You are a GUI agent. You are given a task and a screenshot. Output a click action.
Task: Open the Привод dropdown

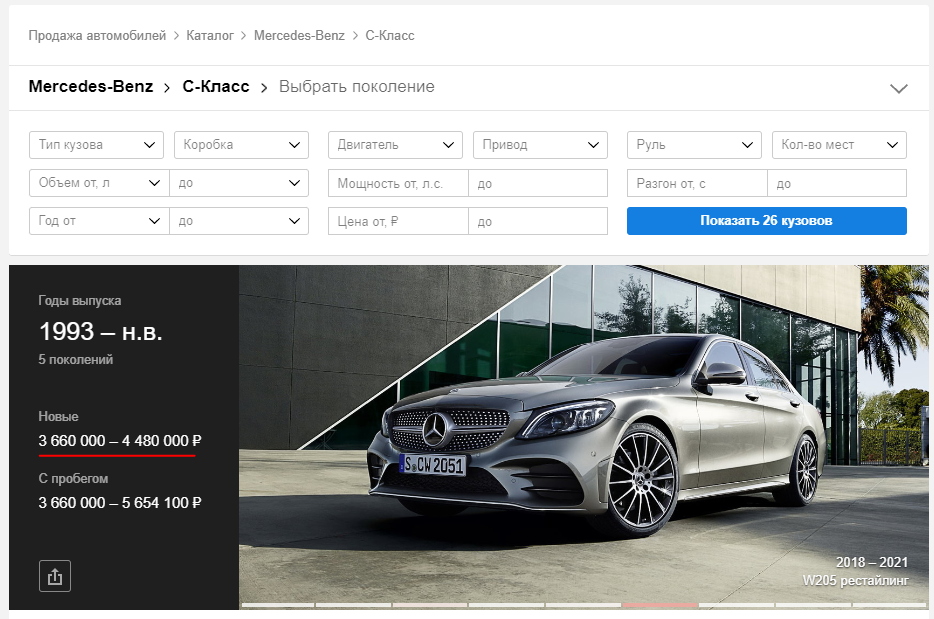point(540,145)
